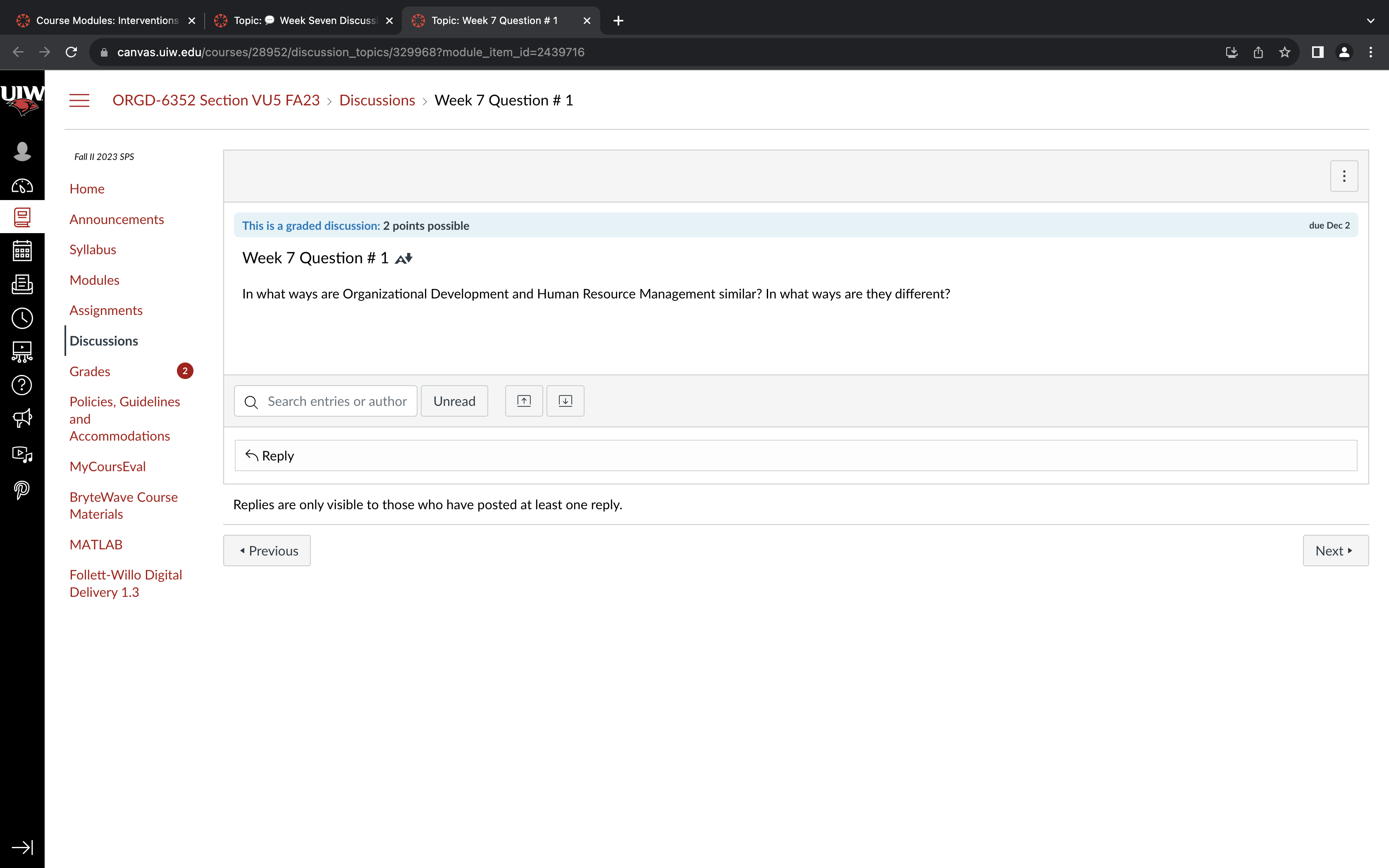Open Announcements in the course menu
The height and width of the screenshot is (868, 1389).
tap(117, 219)
